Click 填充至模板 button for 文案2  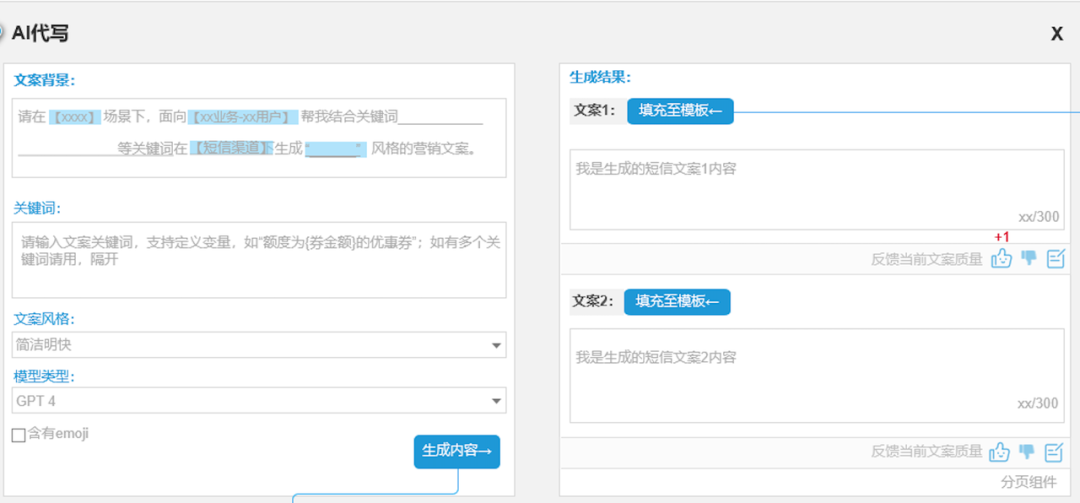tap(677, 302)
